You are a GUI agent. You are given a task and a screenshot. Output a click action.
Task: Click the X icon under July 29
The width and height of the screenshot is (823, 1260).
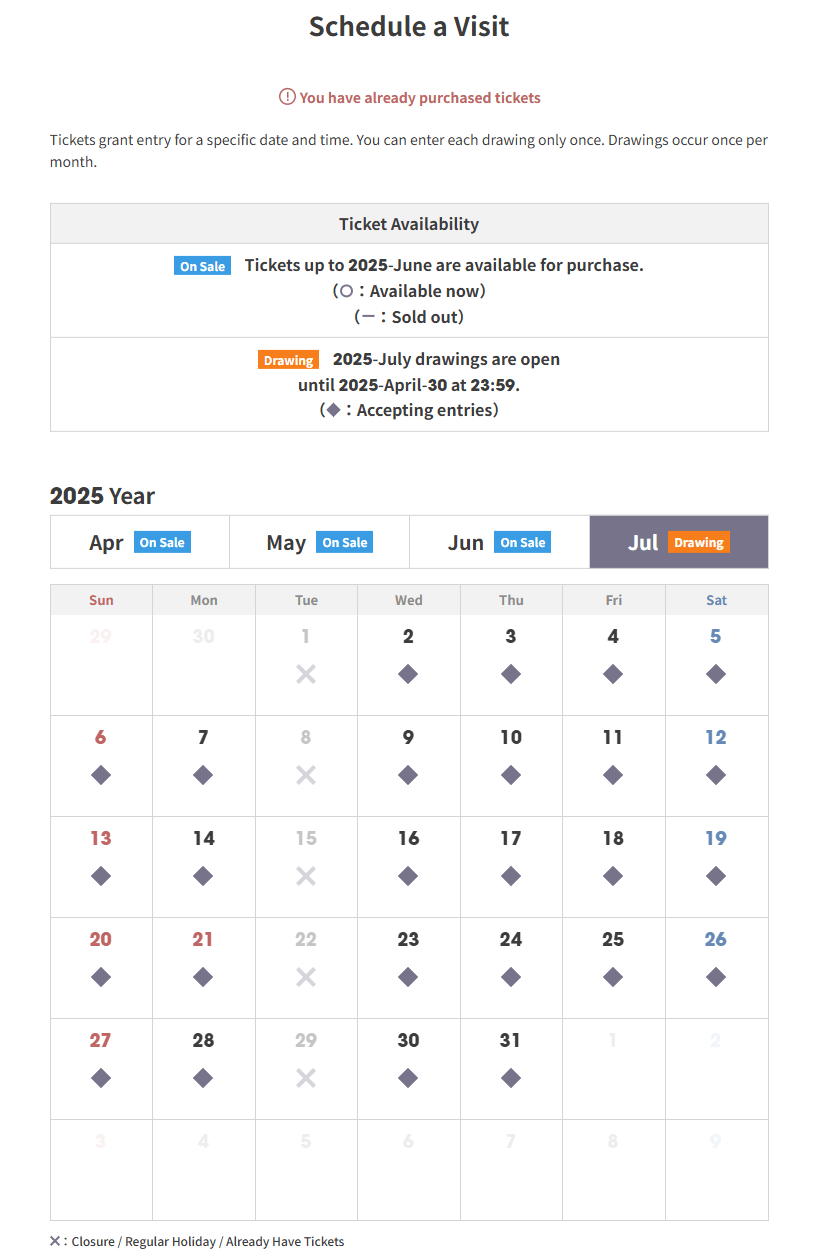coord(306,1078)
